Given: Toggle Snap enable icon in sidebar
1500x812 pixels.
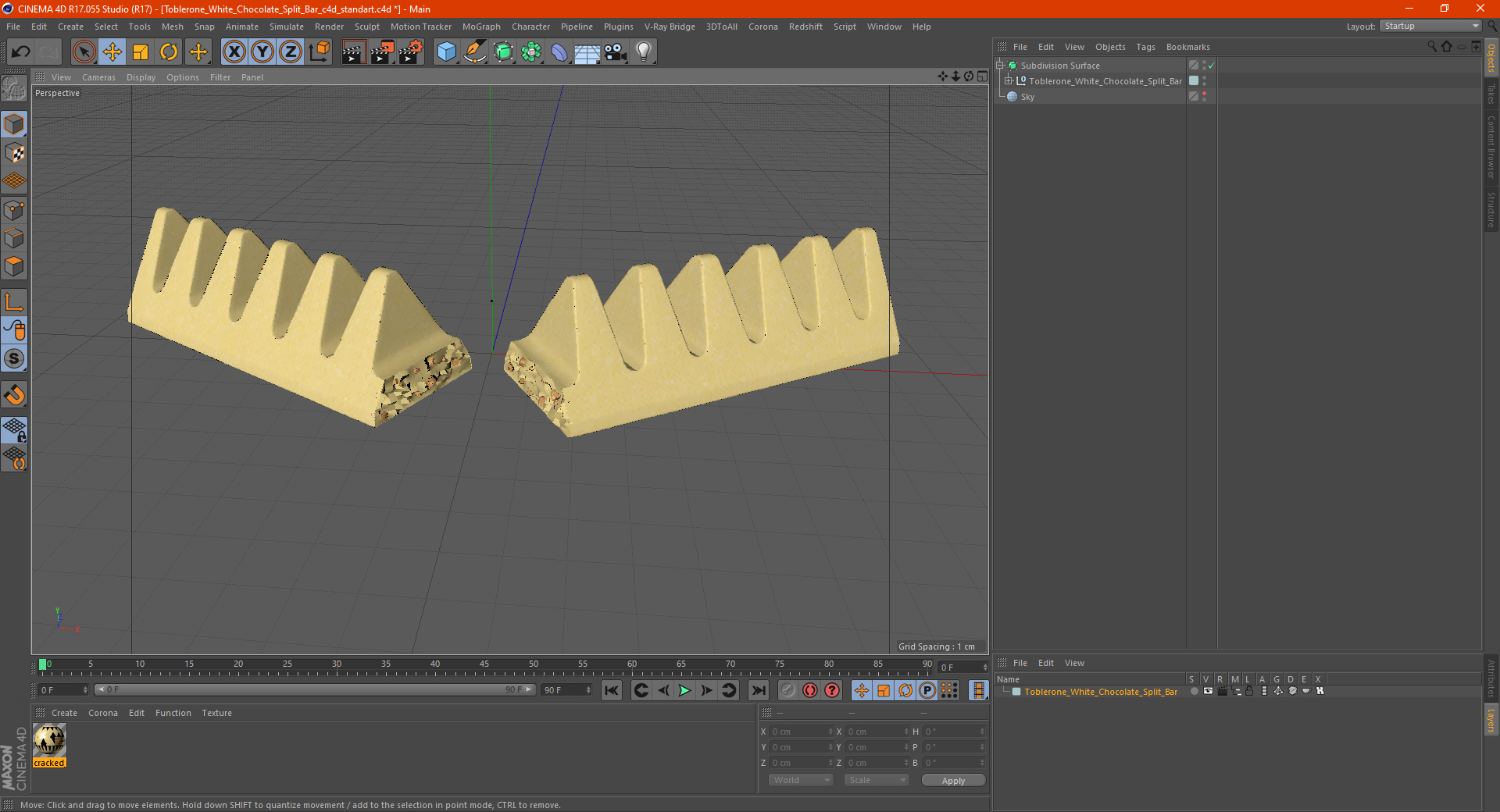Looking at the screenshot, I should pyautogui.click(x=14, y=358).
